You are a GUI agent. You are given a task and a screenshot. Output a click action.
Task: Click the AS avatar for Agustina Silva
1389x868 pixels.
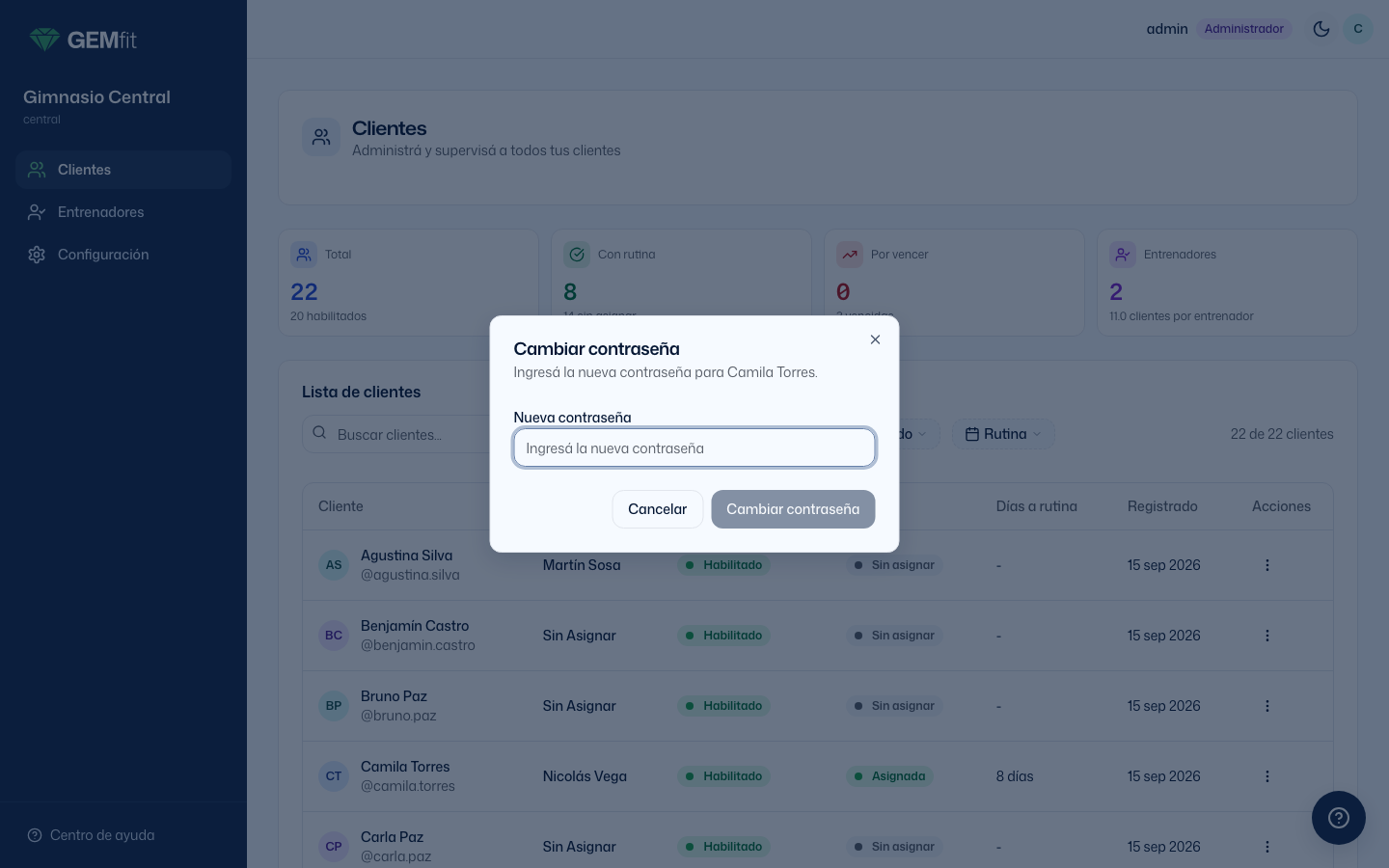tap(334, 565)
